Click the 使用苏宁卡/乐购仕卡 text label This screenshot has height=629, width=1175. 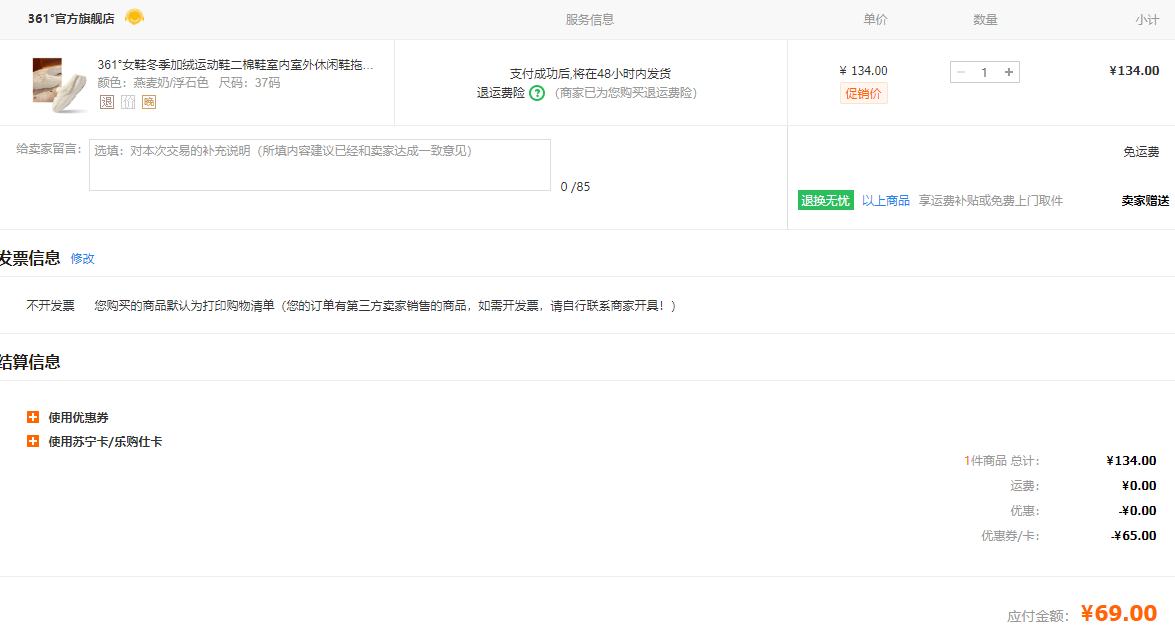coord(105,441)
